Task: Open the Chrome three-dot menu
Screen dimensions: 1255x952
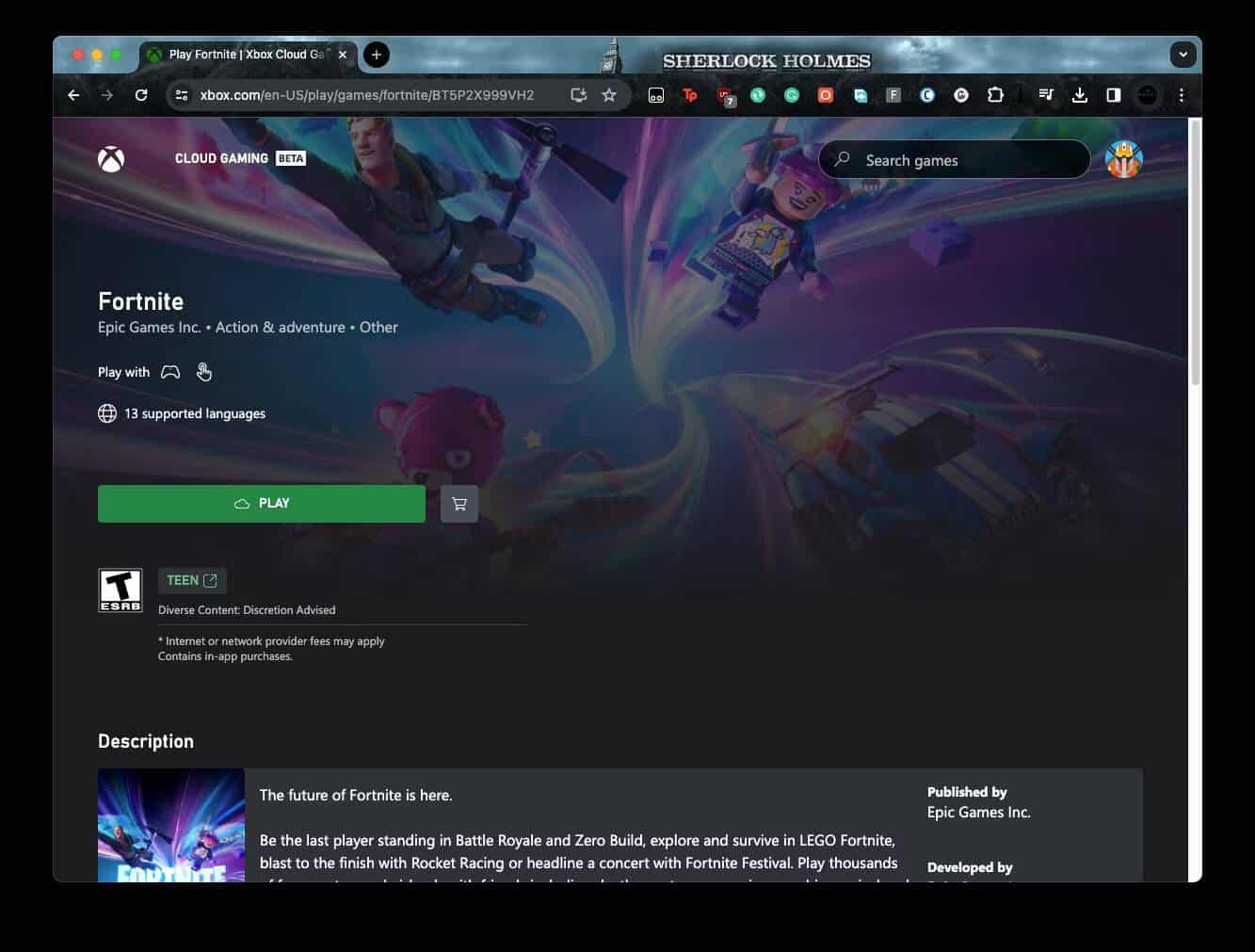Action: (x=1182, y=95)
